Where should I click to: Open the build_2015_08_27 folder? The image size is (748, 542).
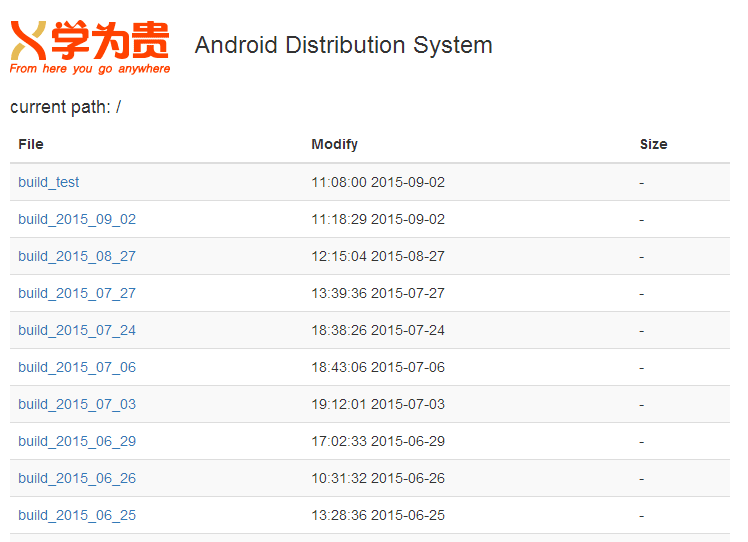77,256
